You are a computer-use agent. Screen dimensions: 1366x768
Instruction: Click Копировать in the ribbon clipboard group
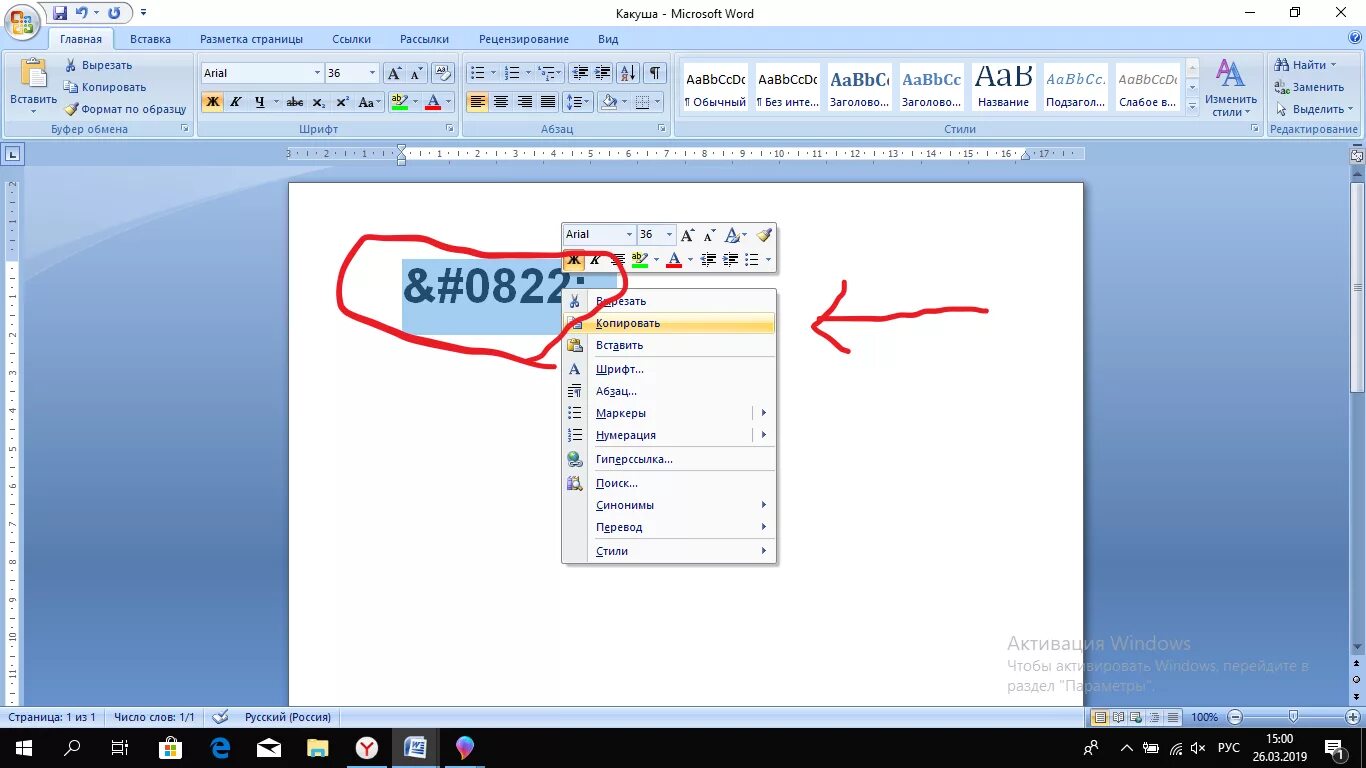105,87
